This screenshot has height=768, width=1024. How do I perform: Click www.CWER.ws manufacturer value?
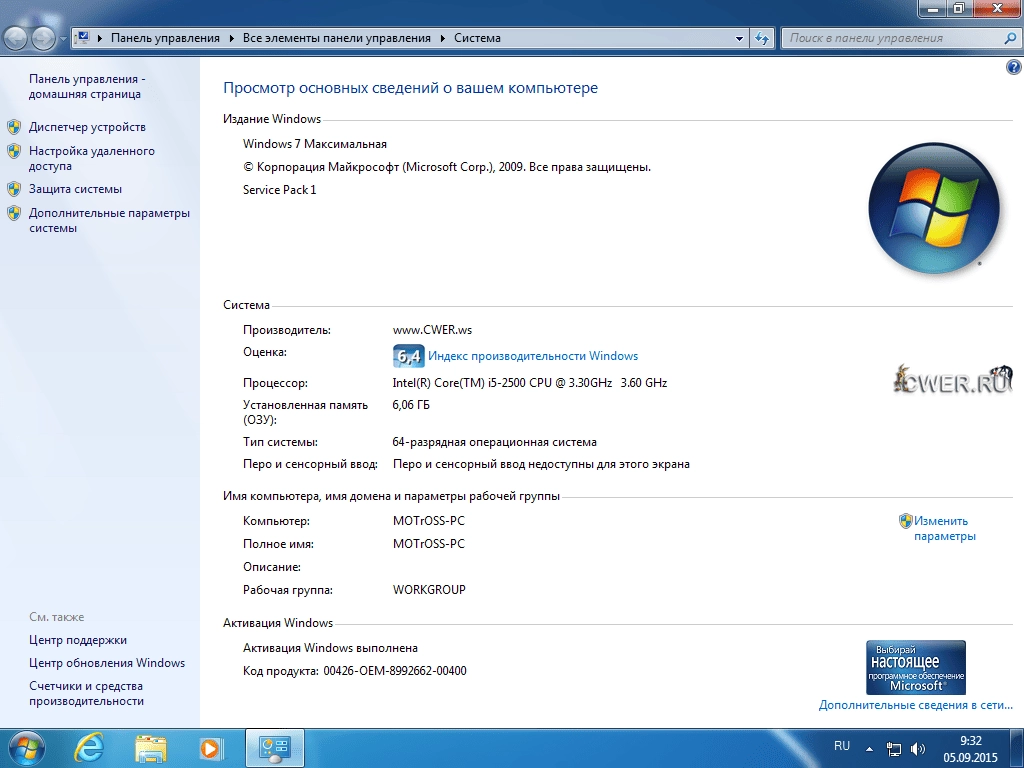pyautogui.click(x=432, y=330)
